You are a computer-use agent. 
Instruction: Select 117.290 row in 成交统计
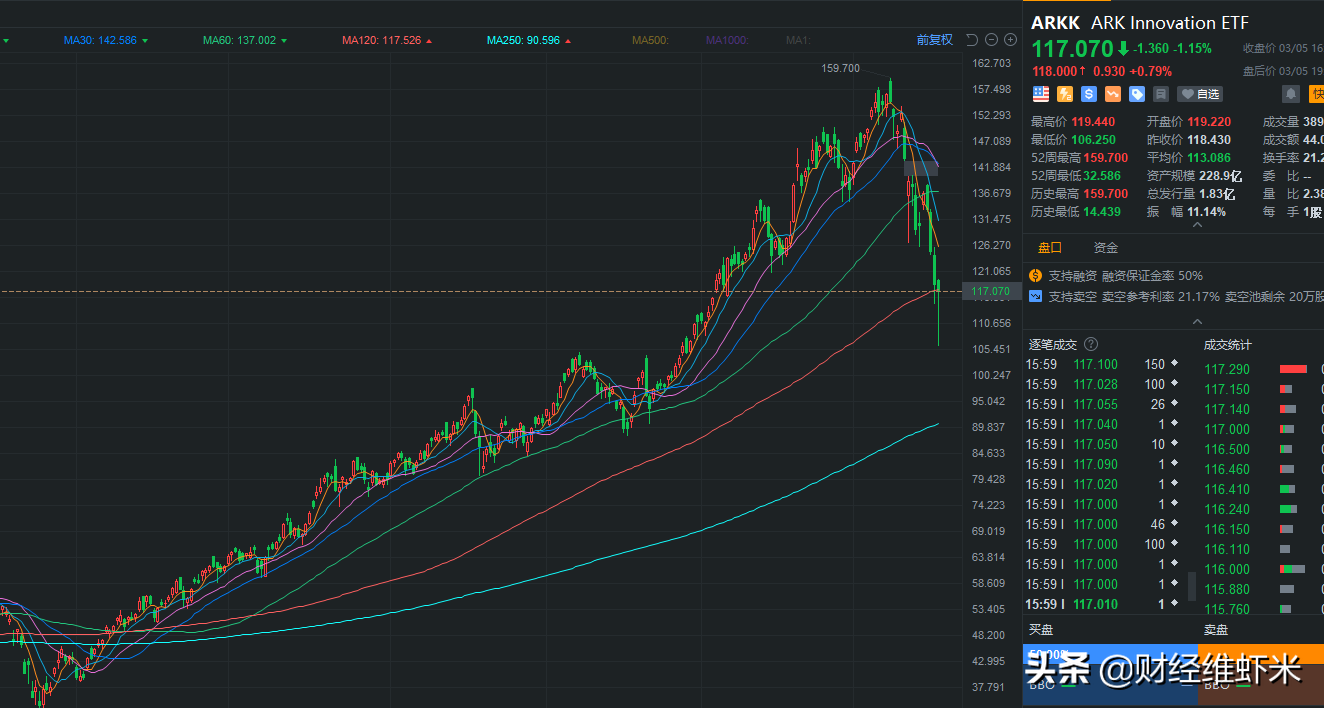[1262, 369]
